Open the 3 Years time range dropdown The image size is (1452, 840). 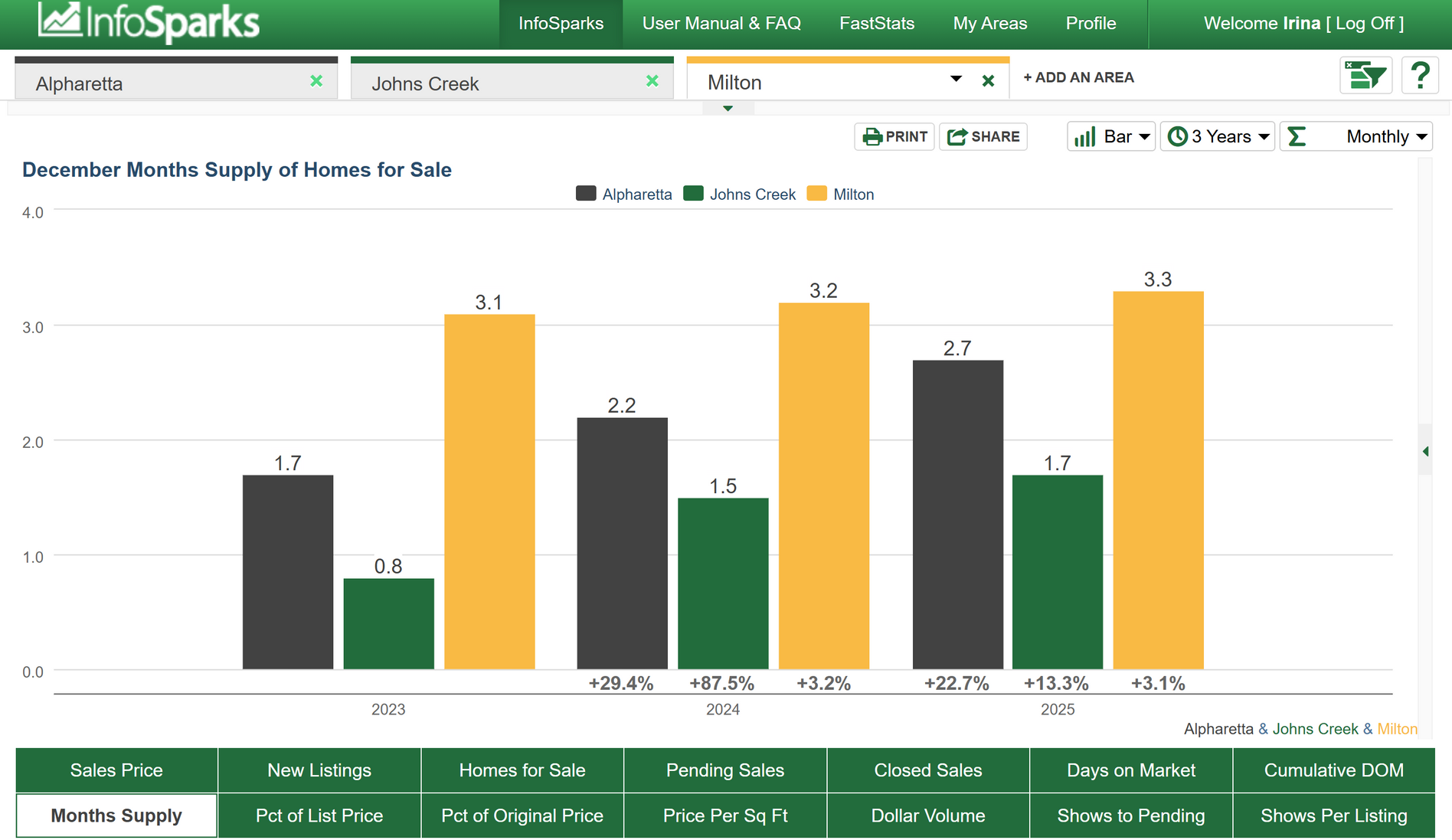[x=1218, y=137]
